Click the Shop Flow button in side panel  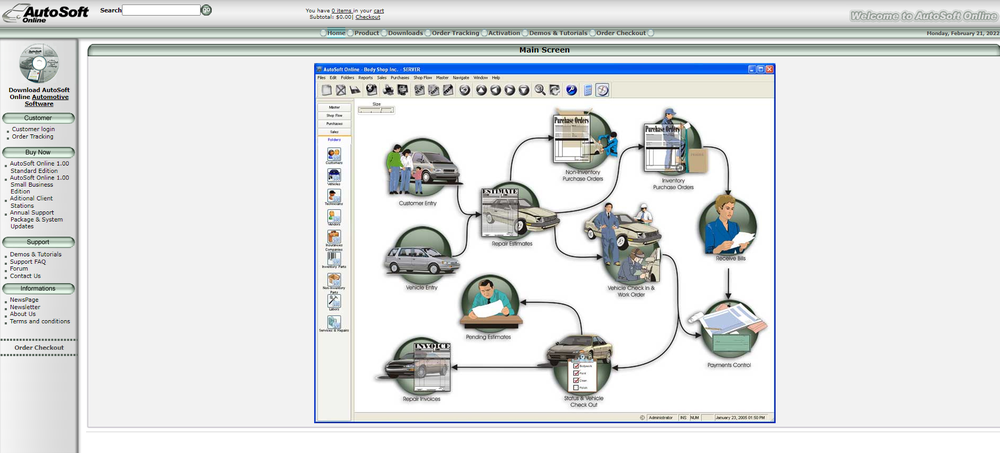(x=334, y=115)
